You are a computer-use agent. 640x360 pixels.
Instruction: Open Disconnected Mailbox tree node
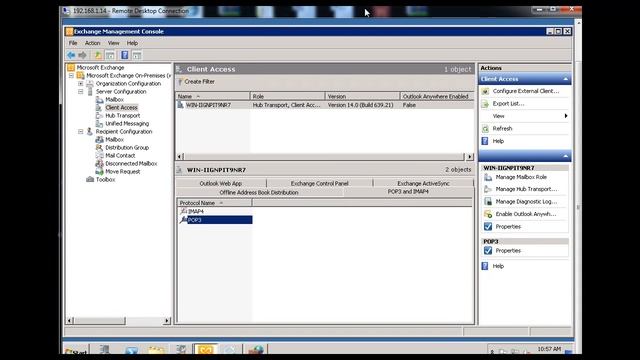(131, 164)
